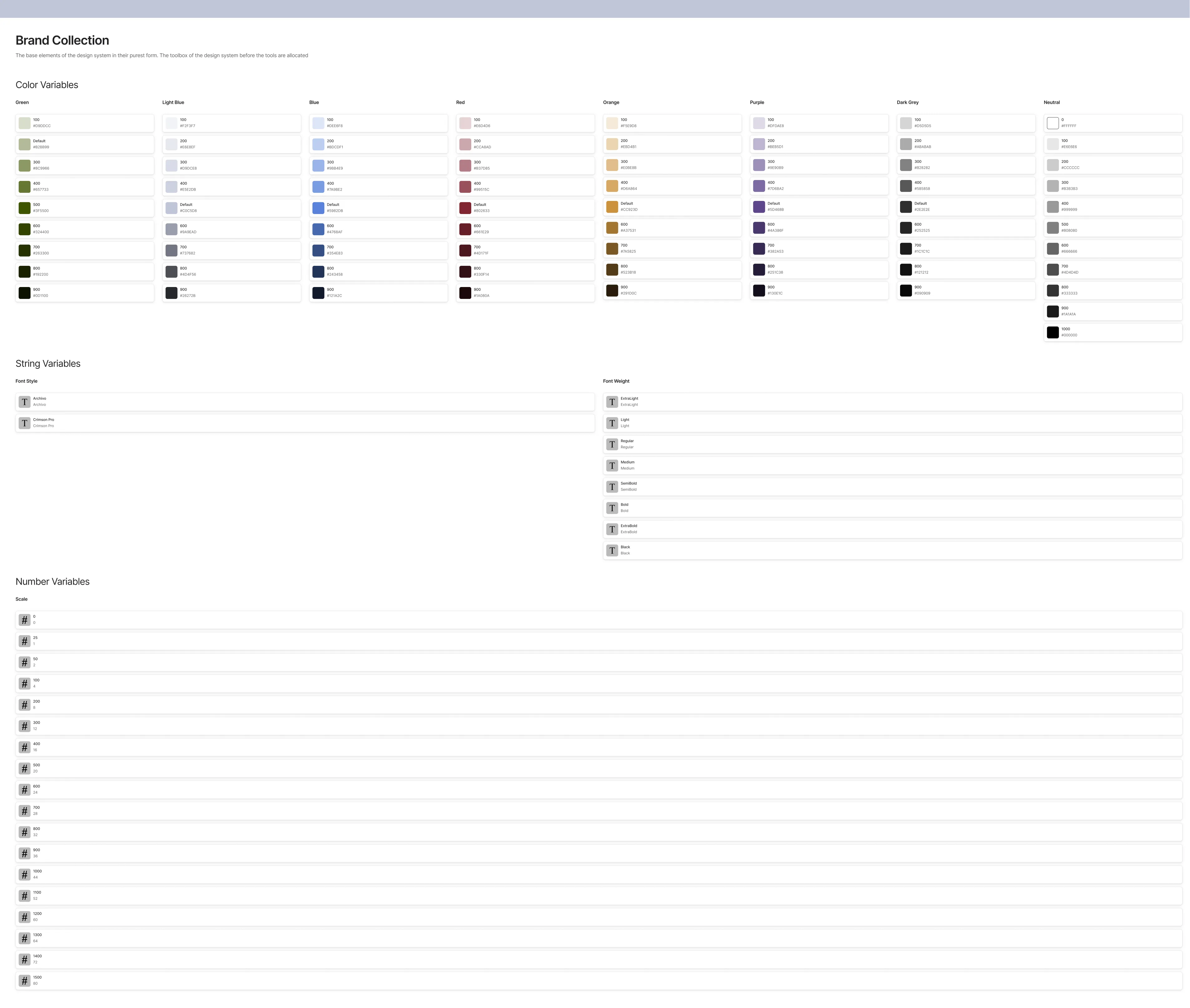Select the hash icon for Scale 1400
Viewport: 1190px width, 1008px height.
pos(25,959)
